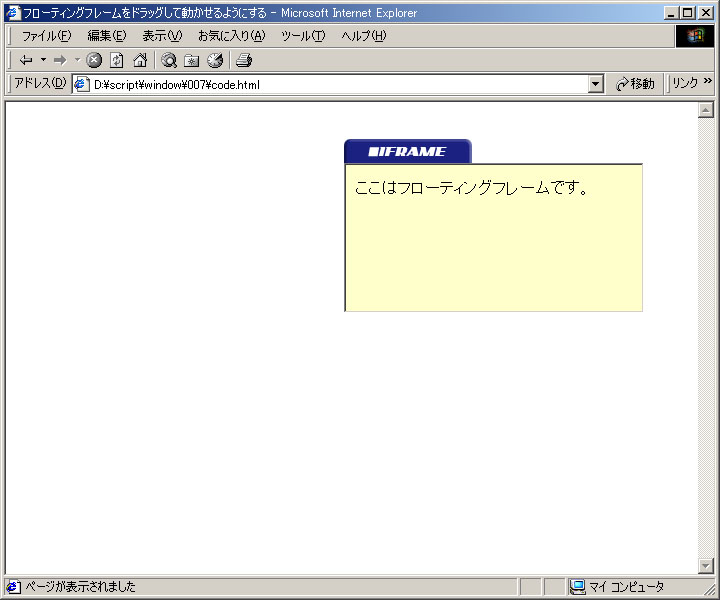720x600 pixels.
Task: Click the Windows logo throbber icon
Action: click(x=695, y=36)
